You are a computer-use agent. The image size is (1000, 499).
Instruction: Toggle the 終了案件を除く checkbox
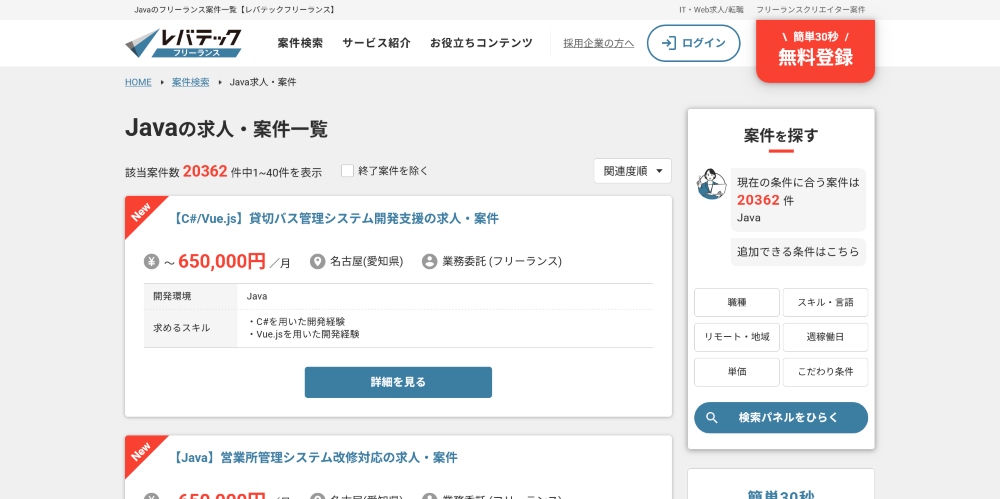[x=347, y=171]
